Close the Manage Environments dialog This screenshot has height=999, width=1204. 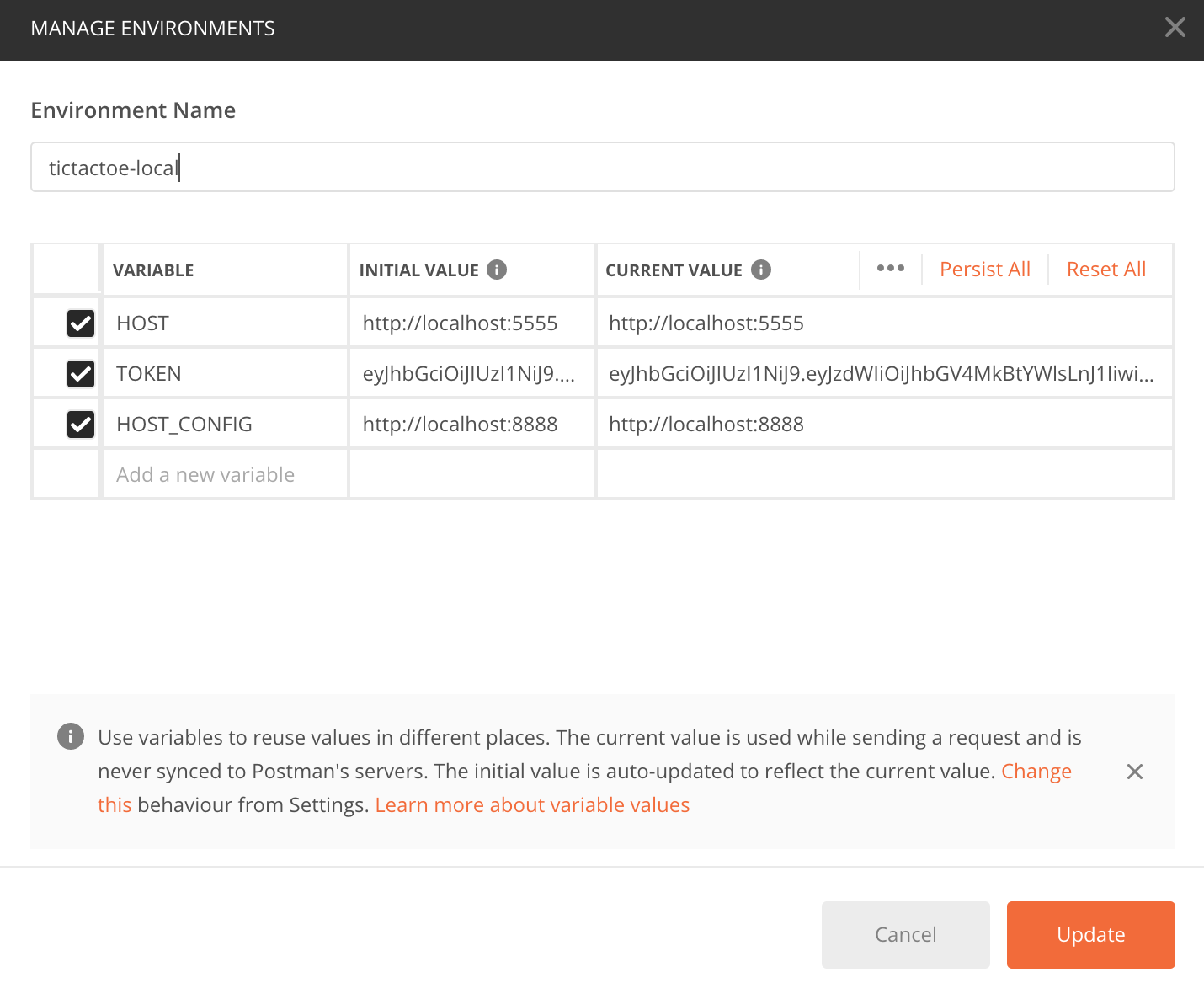1175,28
